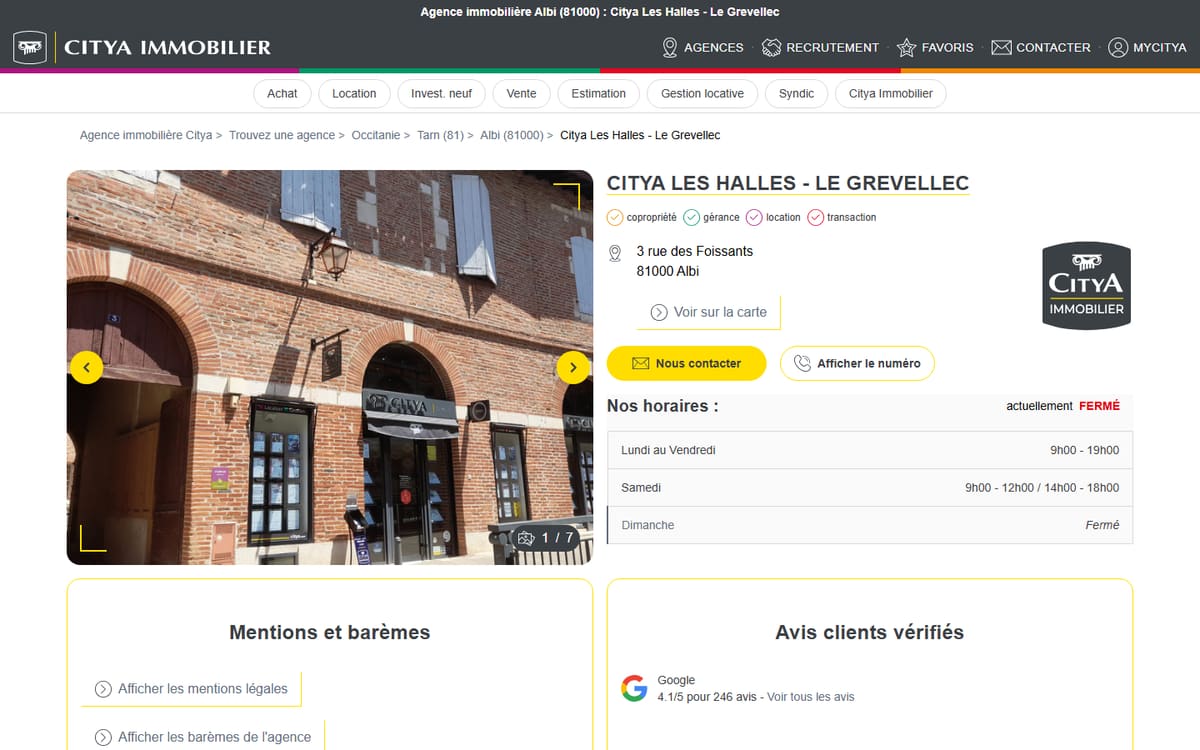Click the Contacter envelope icon in header
Screen dimensions: 1200x750
point(1001,47)
